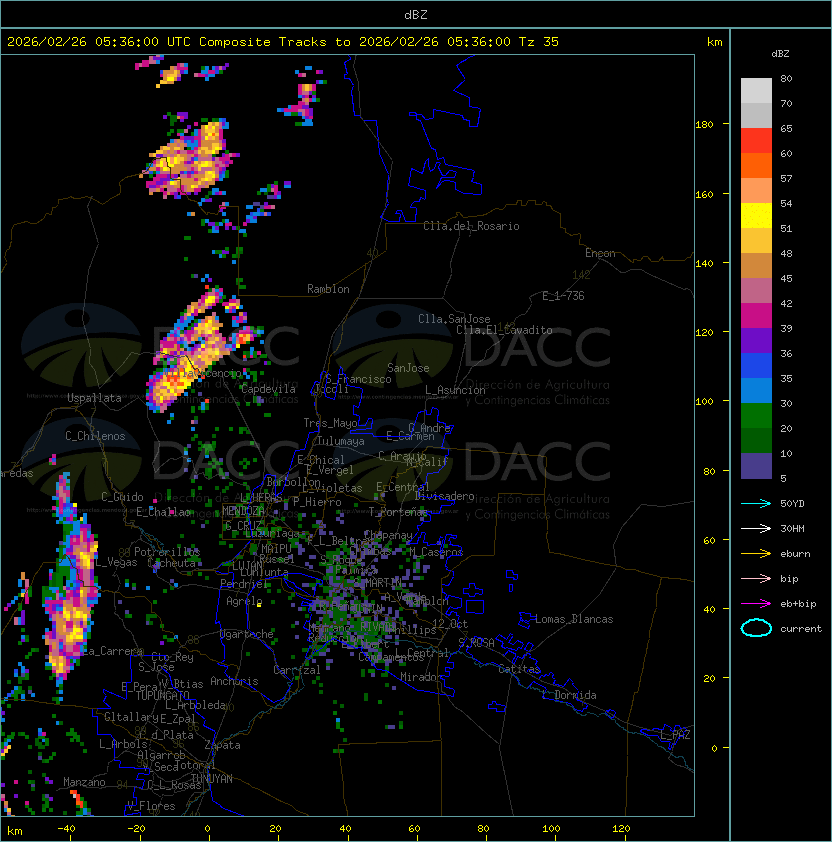Pick the slate purple 5–10 dBZ swatch

pos(756,466)
